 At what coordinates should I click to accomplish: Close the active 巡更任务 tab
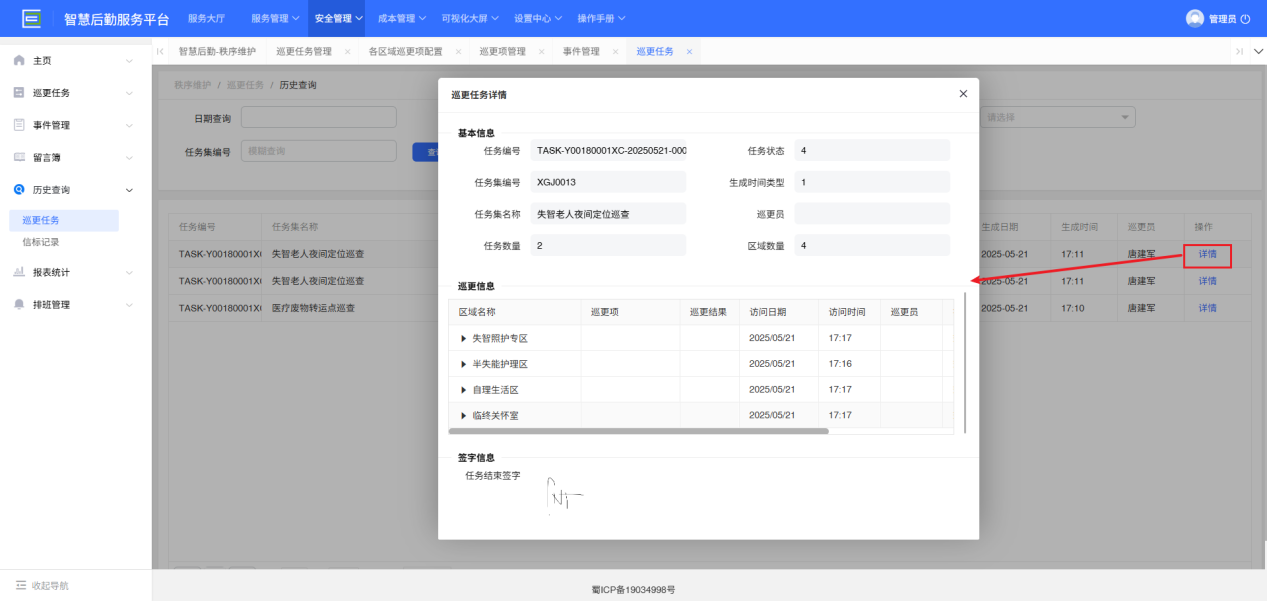(x=689, y=51)
